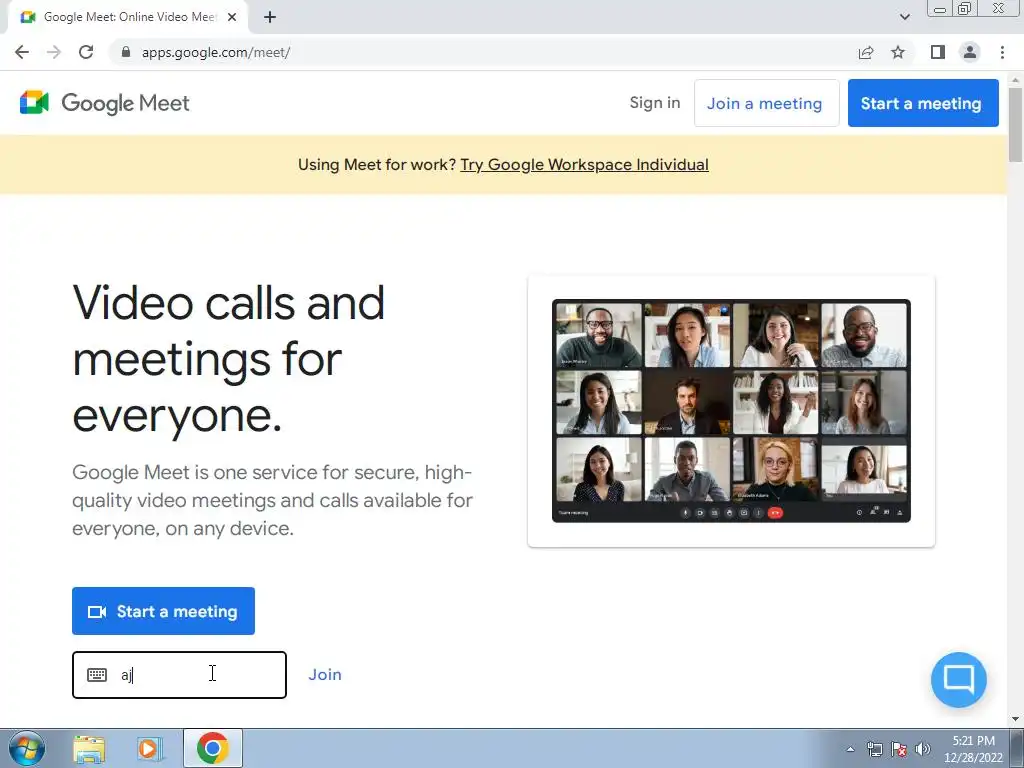1024x768 pixels.
Task: Close the Google Meet browser tab
Action: pyautogui.click(x=232, y=17)
